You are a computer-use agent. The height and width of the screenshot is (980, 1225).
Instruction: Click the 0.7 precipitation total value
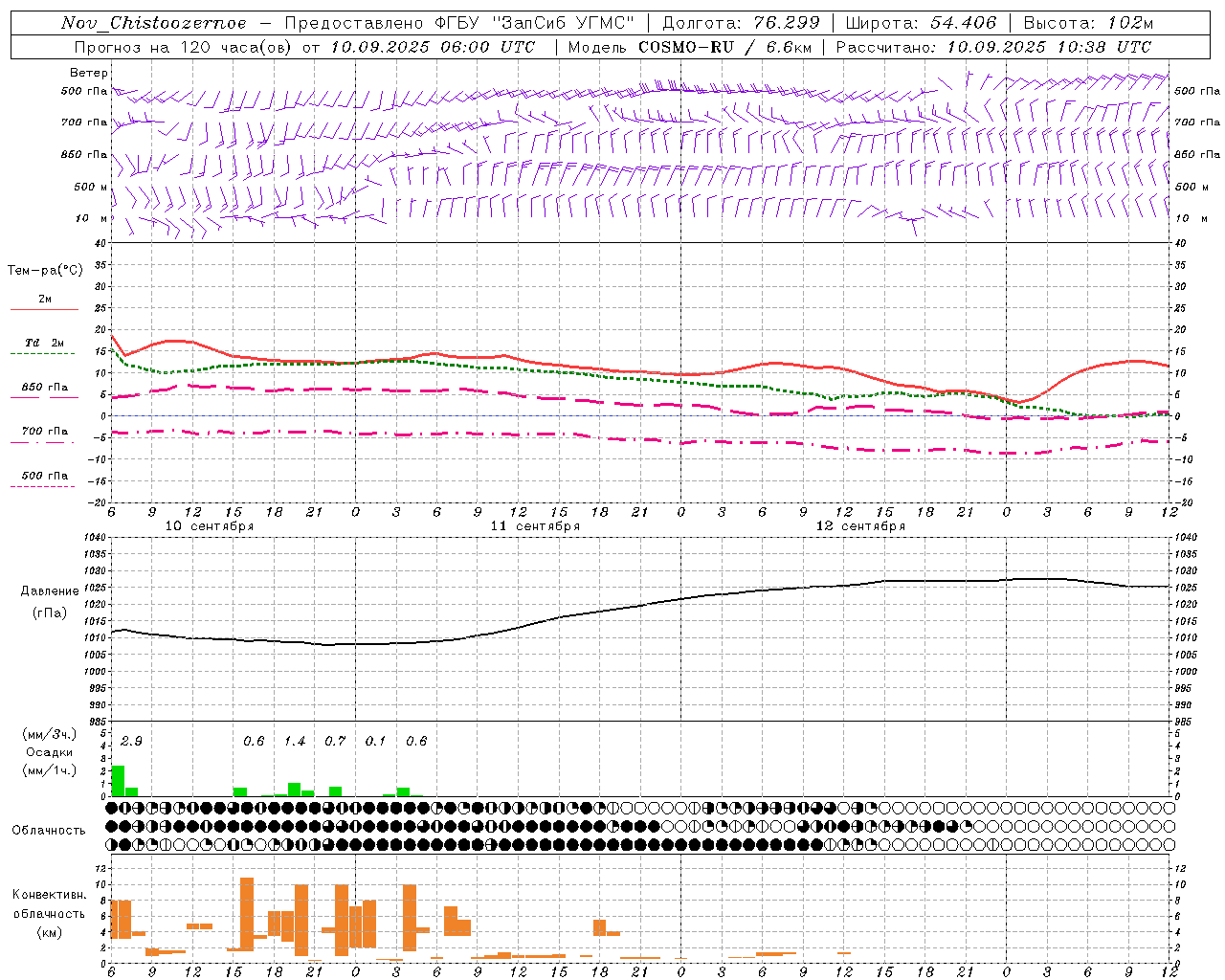(x=335, y=741)
